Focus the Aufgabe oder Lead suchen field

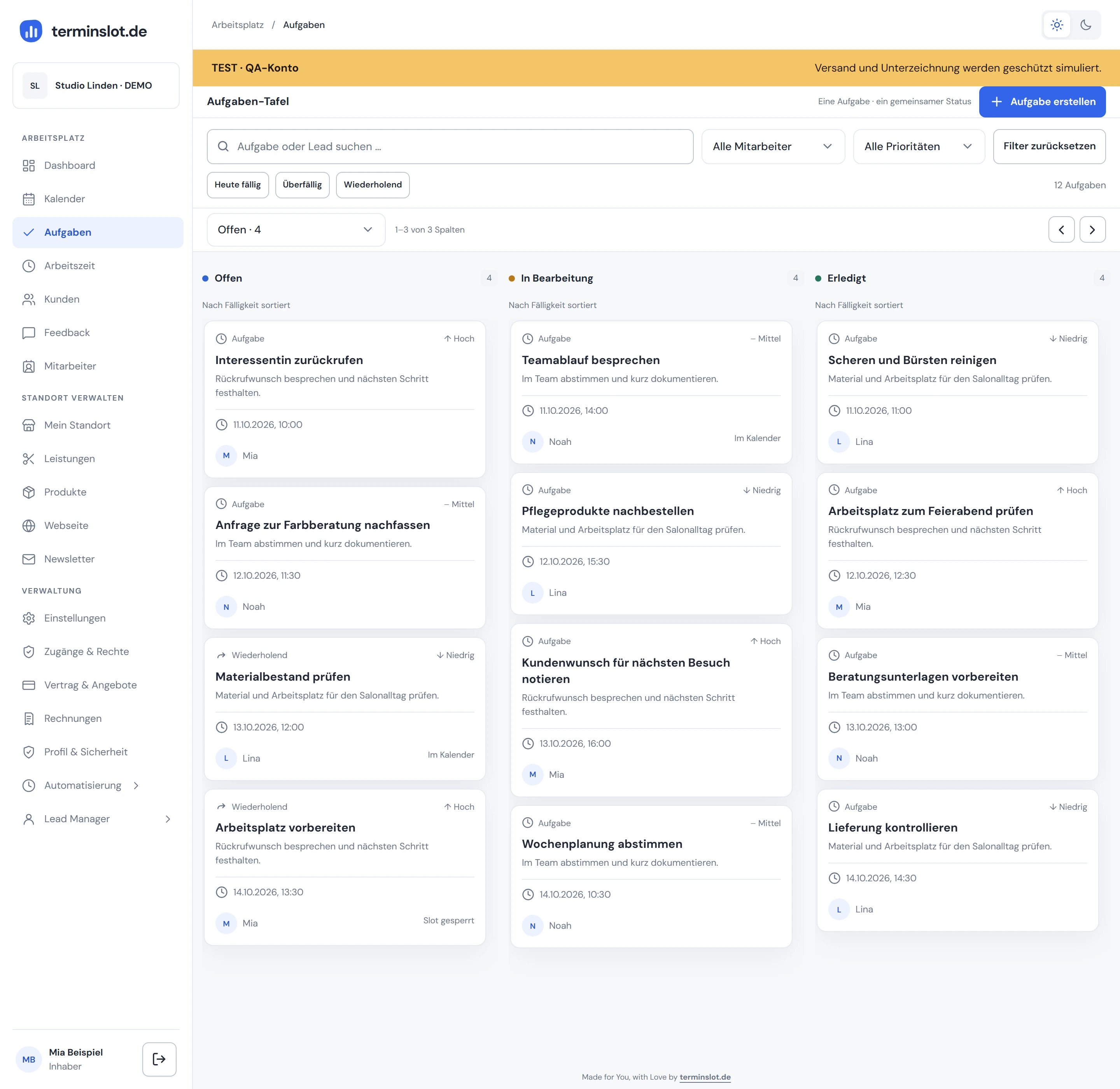click(450, 146)
